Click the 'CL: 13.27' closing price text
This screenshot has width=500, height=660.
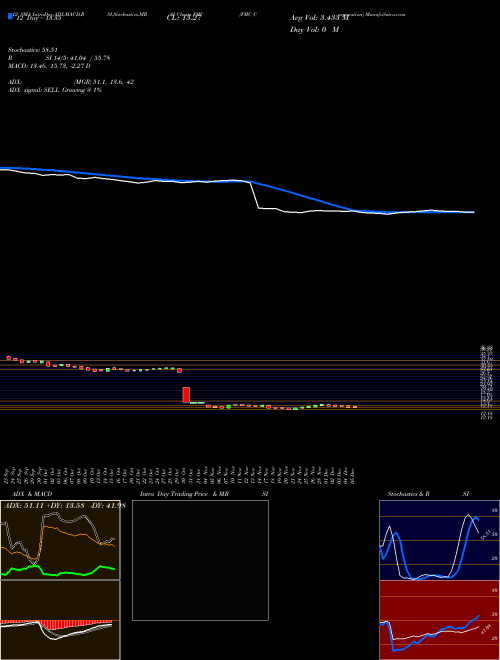(186, 19)
